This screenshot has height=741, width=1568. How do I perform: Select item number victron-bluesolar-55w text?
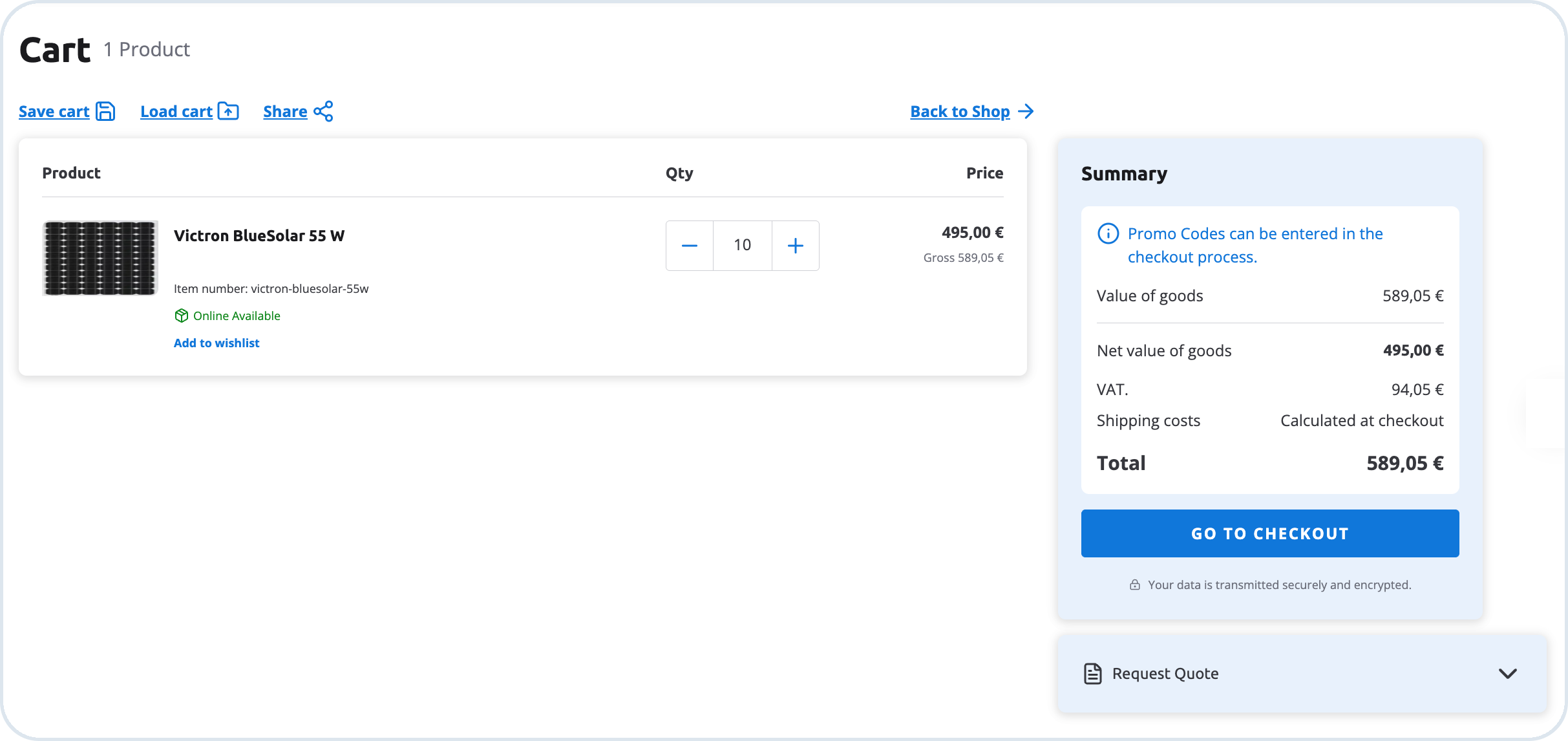[x=271, y=288]
